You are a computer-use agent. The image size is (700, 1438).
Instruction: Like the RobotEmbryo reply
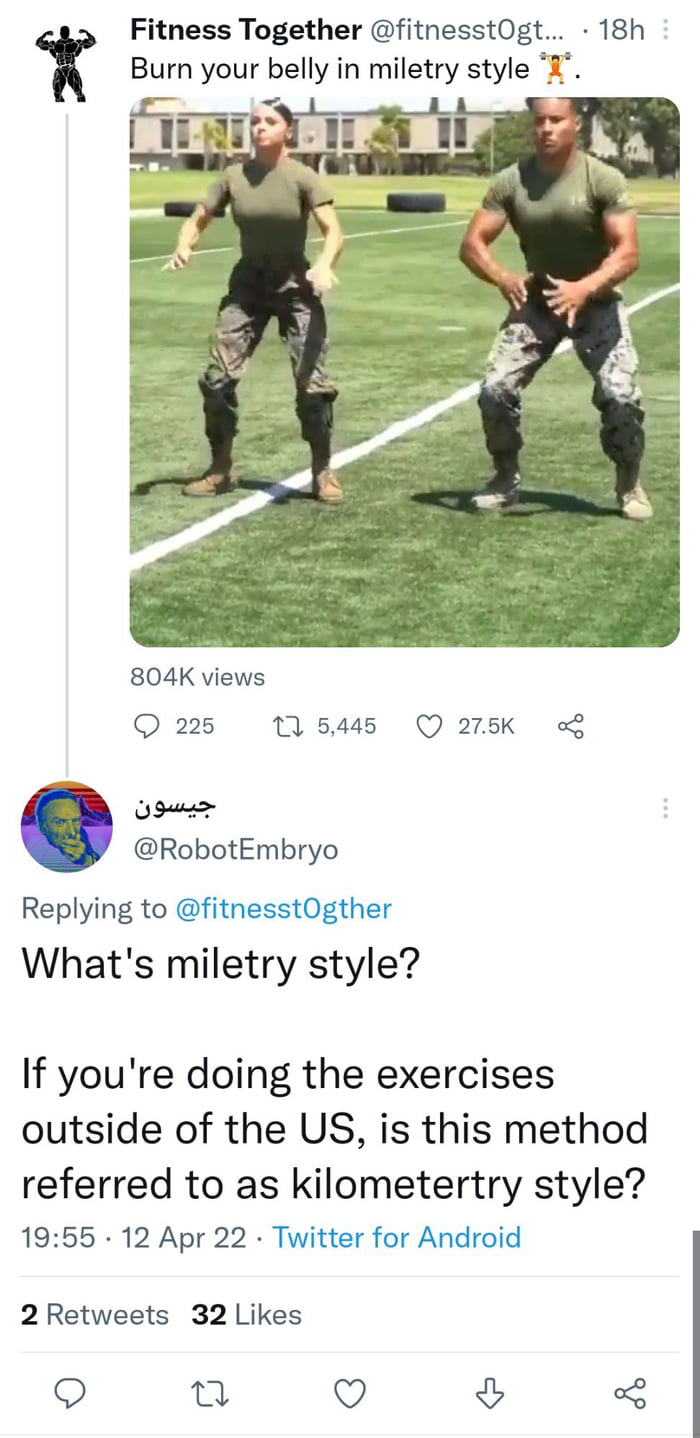point(349,1392)
